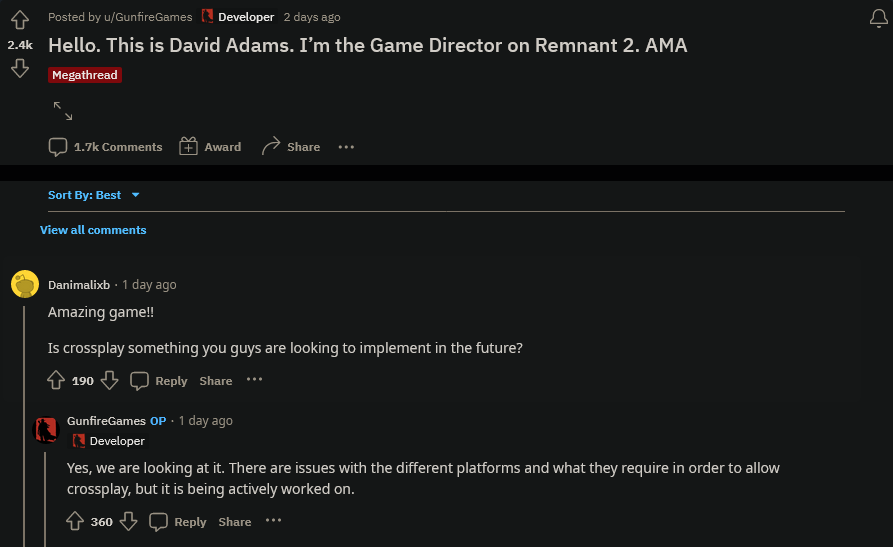Downvote the Remnant 2 AMA post
This screenshot has width=893, height=547.
(x=20, y=68)
